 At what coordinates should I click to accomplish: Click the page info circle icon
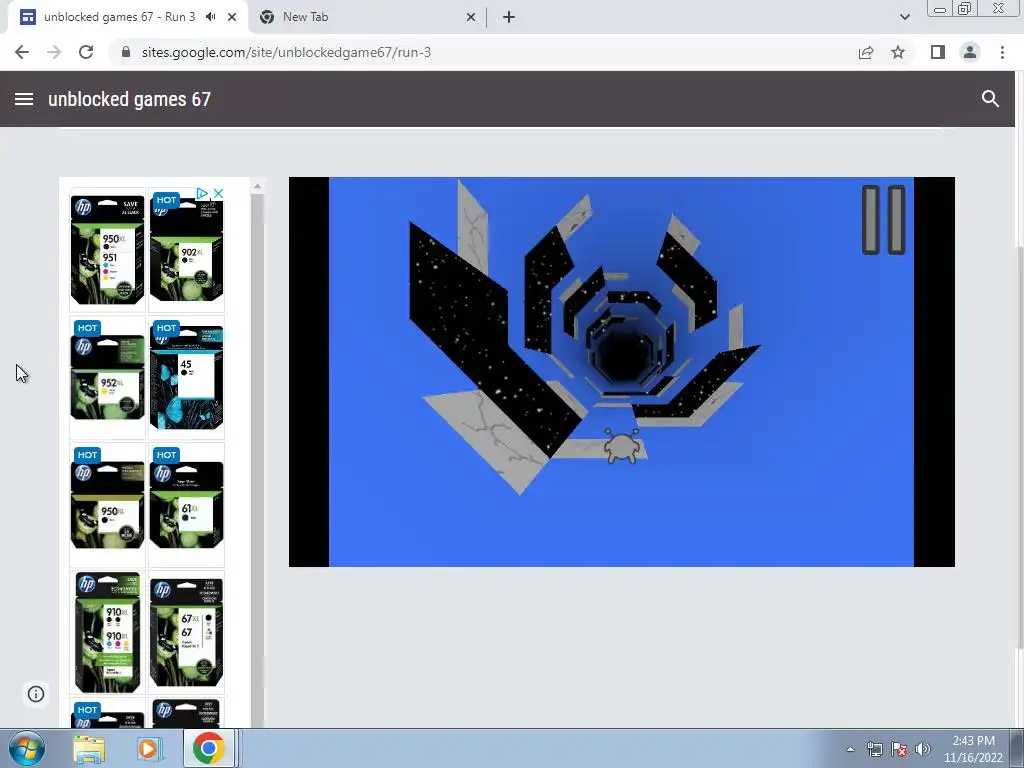(x=36, y=694)
